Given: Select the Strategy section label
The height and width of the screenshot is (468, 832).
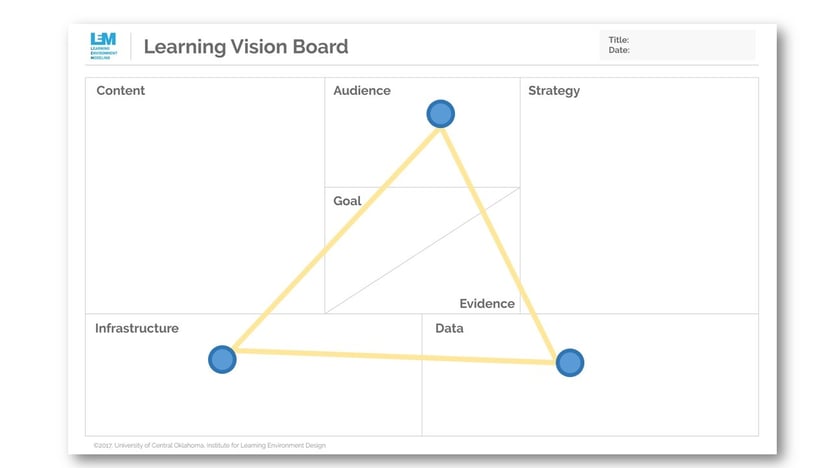Looking at the screenshot, I should (x=554, y=91).
